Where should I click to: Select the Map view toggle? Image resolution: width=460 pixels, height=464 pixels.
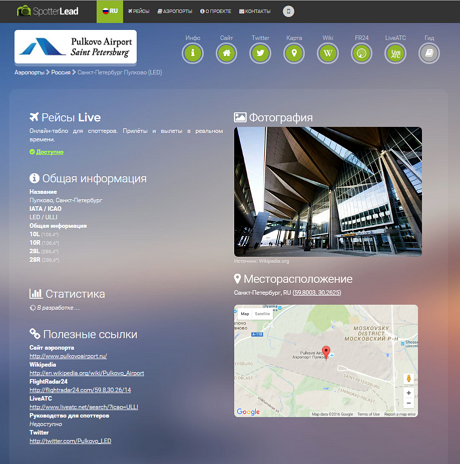point(245,314)
